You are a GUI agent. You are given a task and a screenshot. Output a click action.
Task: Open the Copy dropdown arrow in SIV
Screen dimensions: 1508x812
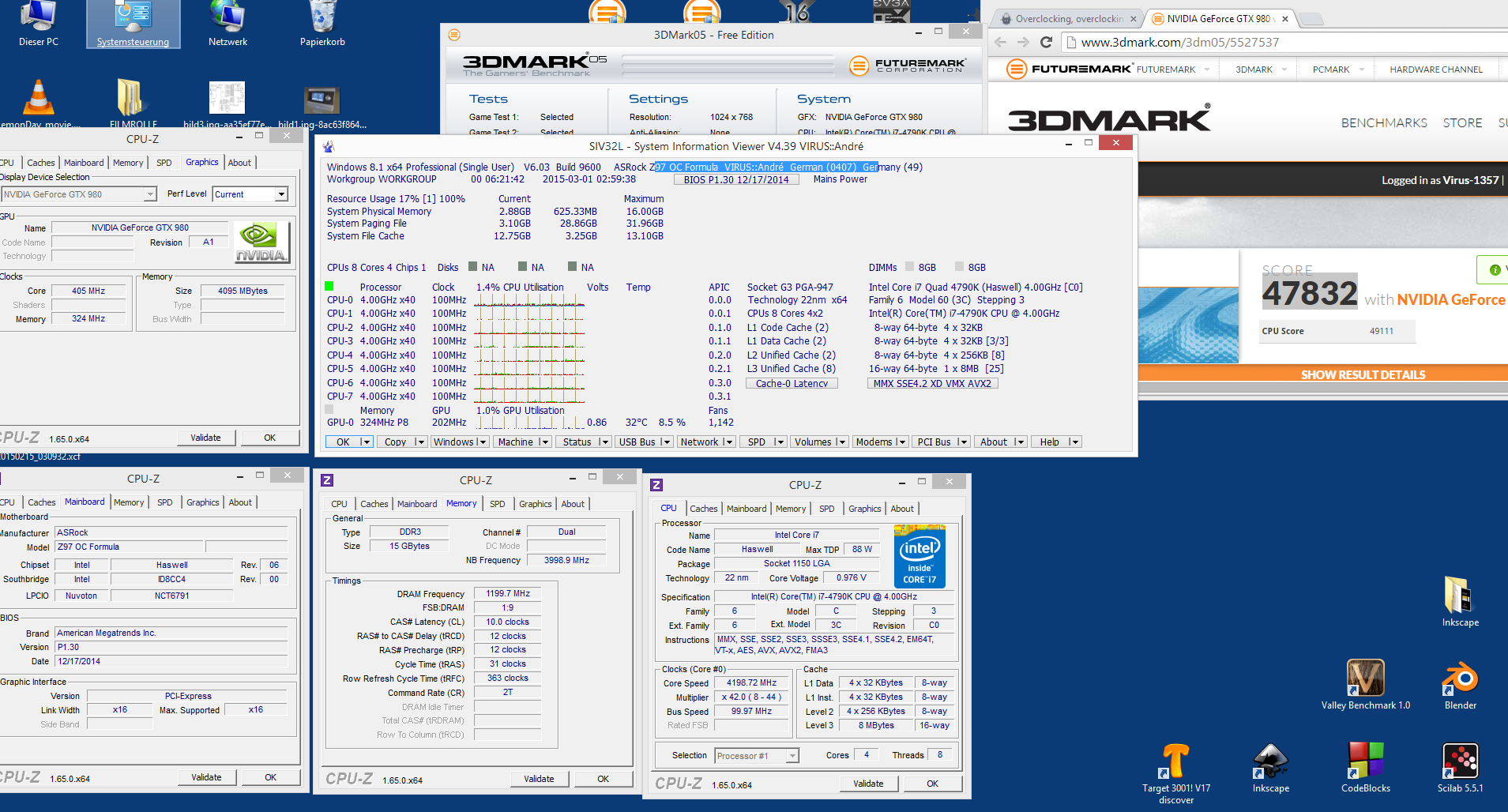[419, 442]
